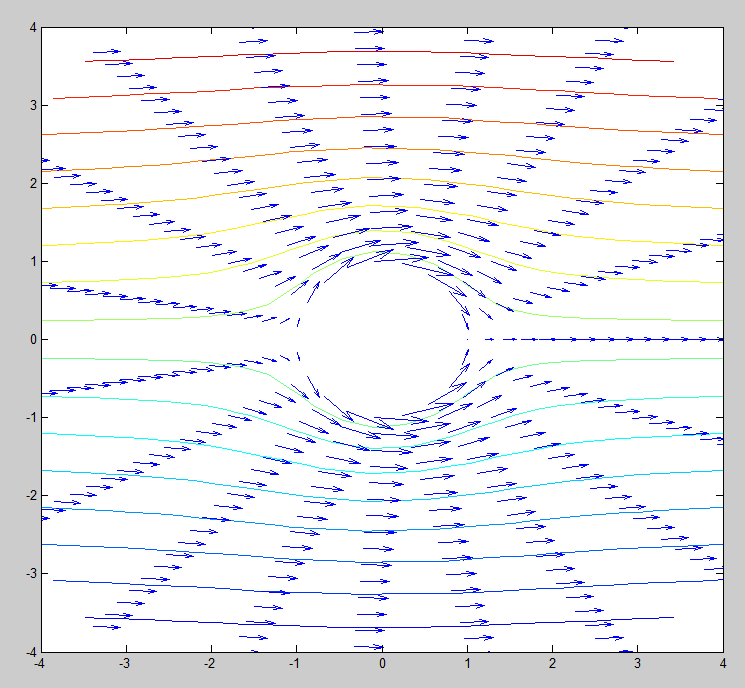Click the x-axis tick label -1
Image resolution: width=745 pixels, height=688 pixels.
pyautogui.click(x=294, y=663)
